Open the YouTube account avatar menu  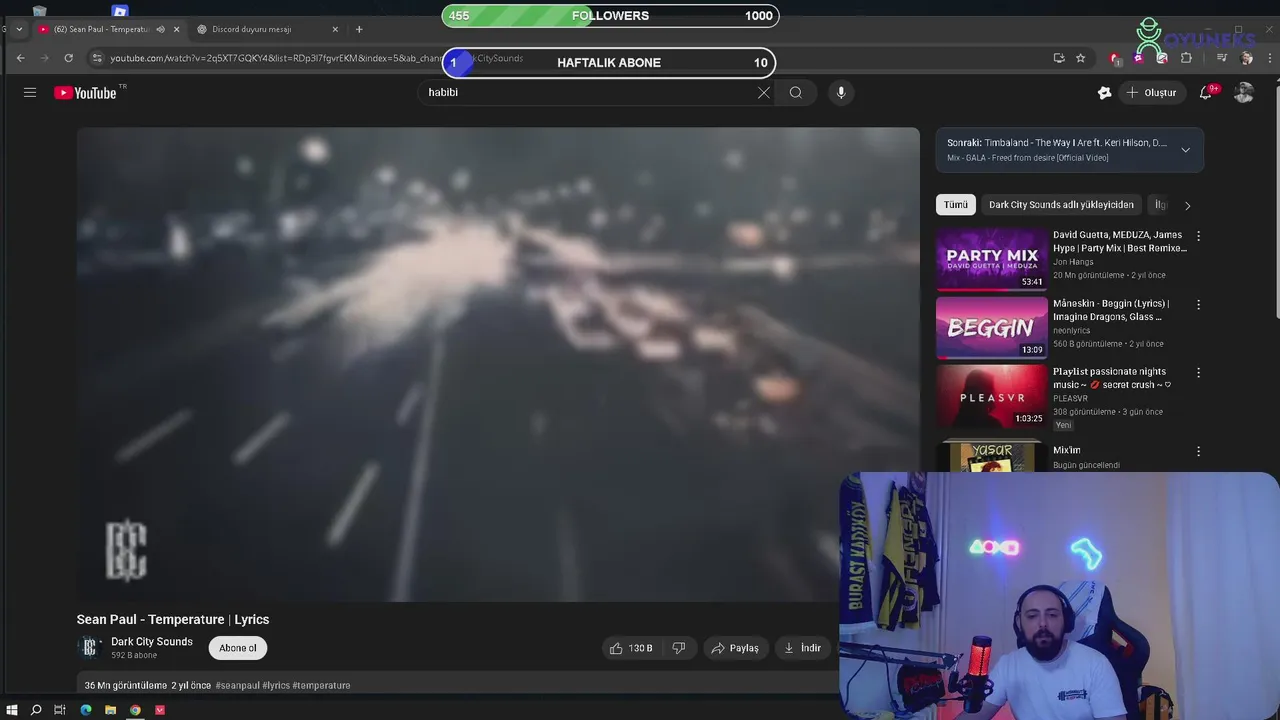[1244, 92]
